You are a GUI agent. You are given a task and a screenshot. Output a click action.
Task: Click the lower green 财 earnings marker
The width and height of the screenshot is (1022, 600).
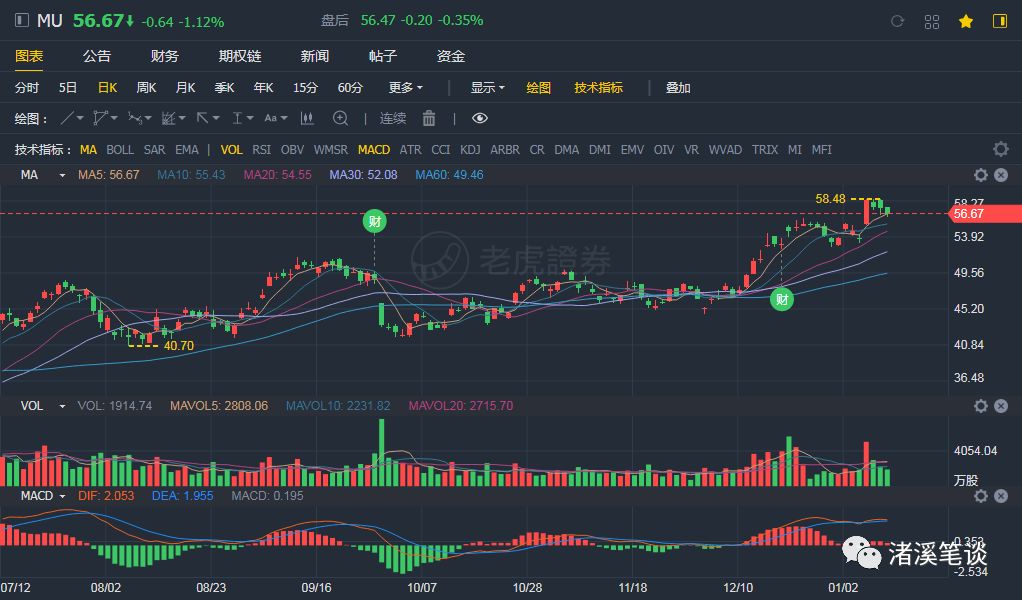coord(781,300)
